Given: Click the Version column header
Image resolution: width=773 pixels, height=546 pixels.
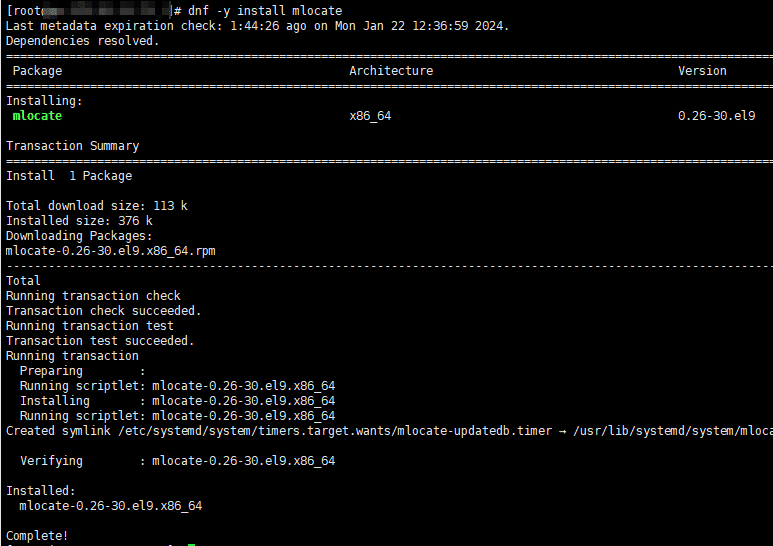Looking at the screenshot, I should pos(702,71).
